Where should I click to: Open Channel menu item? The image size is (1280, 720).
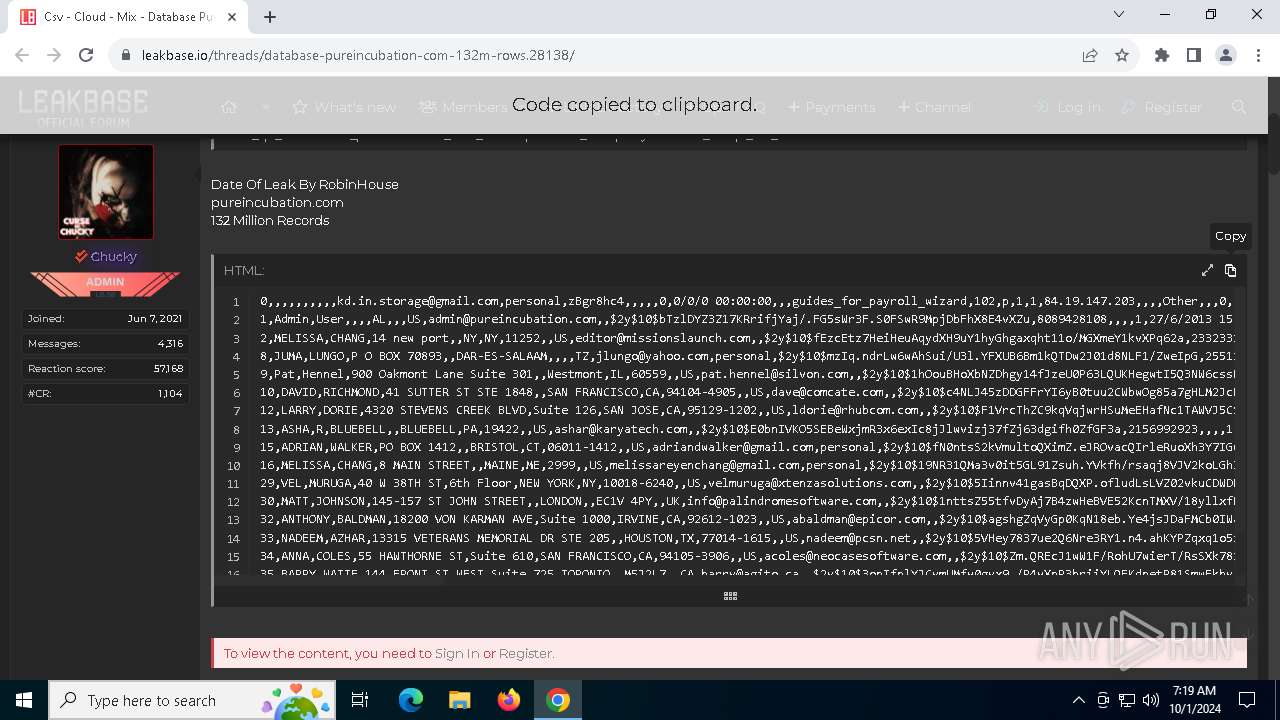tap(934, 107)
